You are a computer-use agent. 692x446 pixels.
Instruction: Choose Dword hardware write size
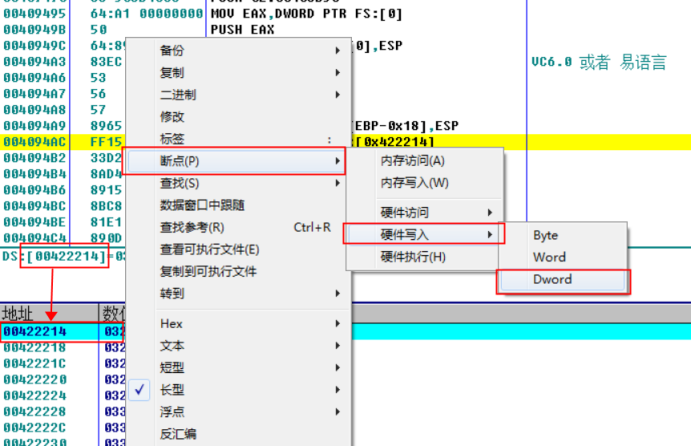[x=563, y=280]
